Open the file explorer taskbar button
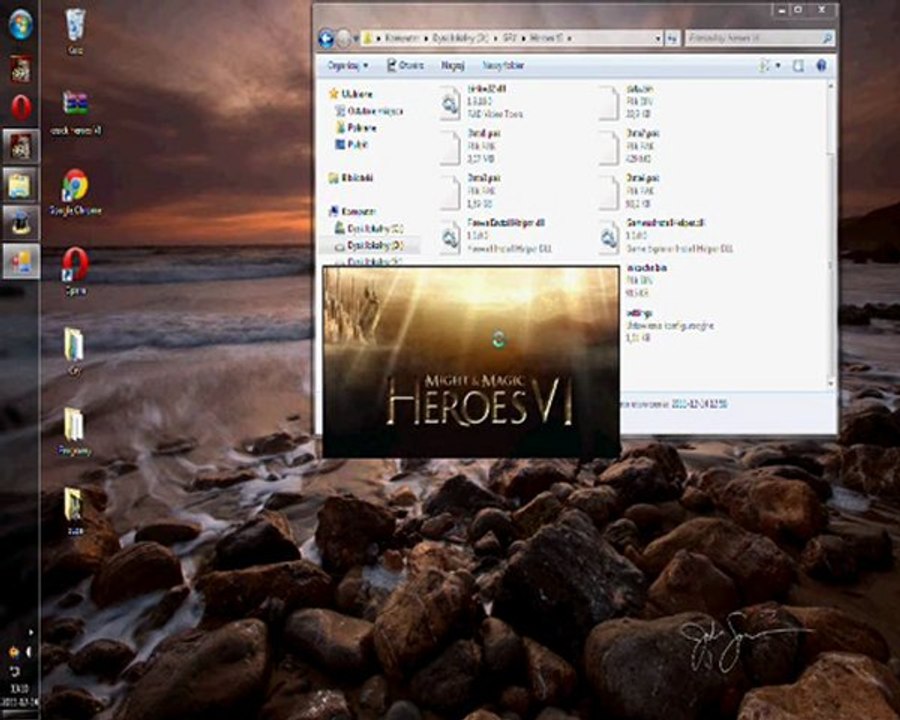 tap(20, 185)
